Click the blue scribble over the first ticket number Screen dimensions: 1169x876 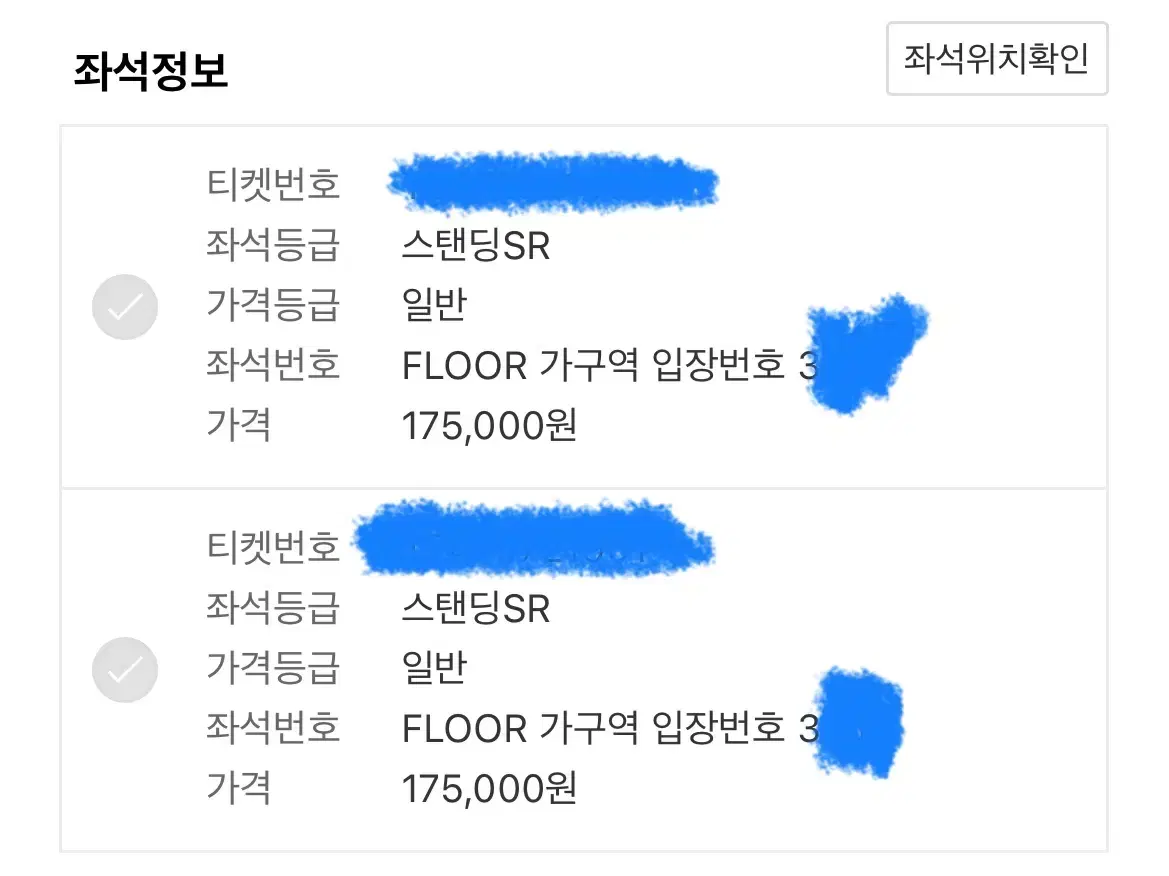[552, 183]
